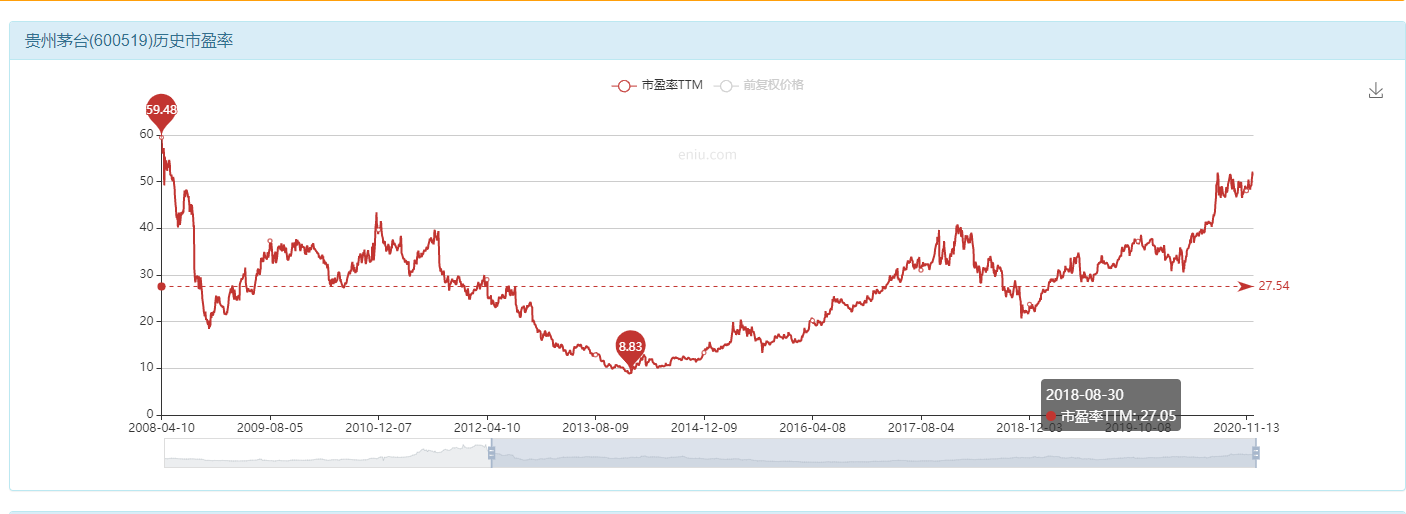This screenshot has height=514, width=1406.
Task: Click the red dot starting the average line
Action: (161, 287)
